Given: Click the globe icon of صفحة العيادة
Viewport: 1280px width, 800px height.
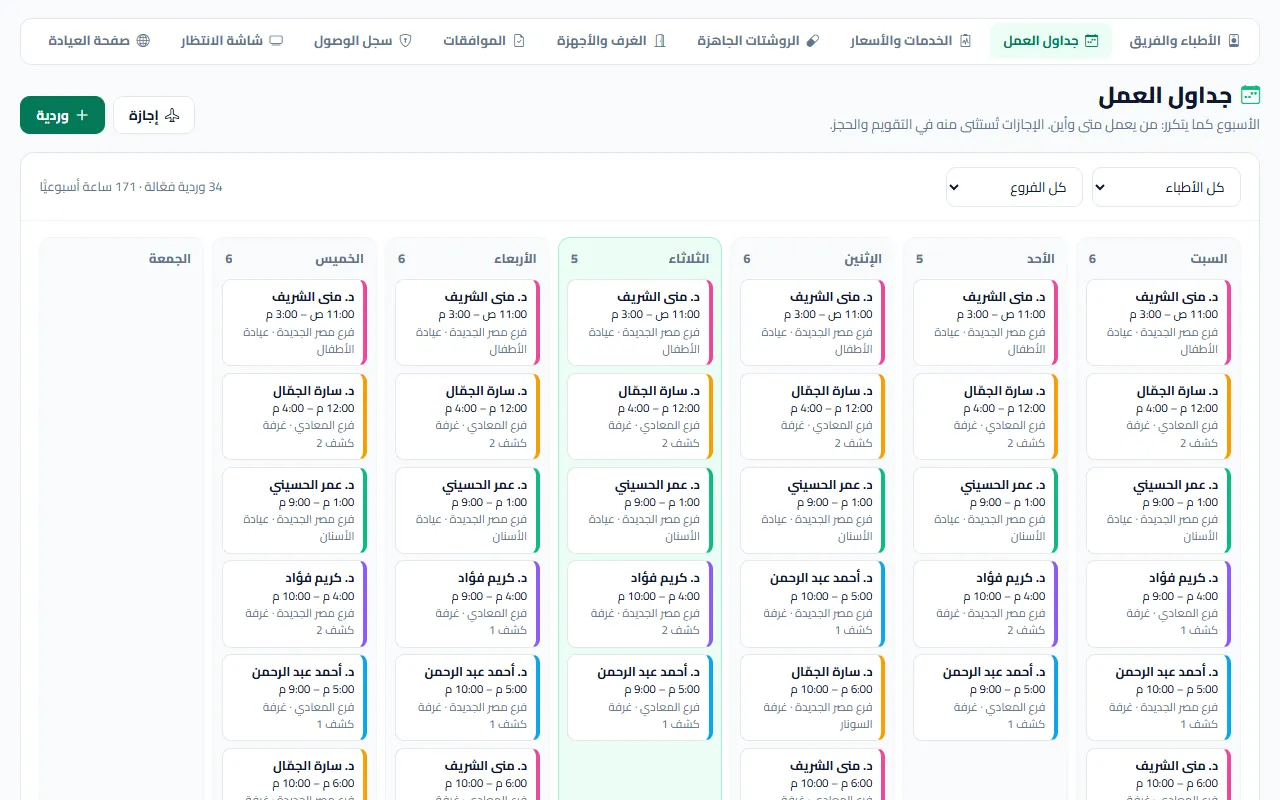Looking at the screenshot, I should pyautogui.click(x=143, y=41).
